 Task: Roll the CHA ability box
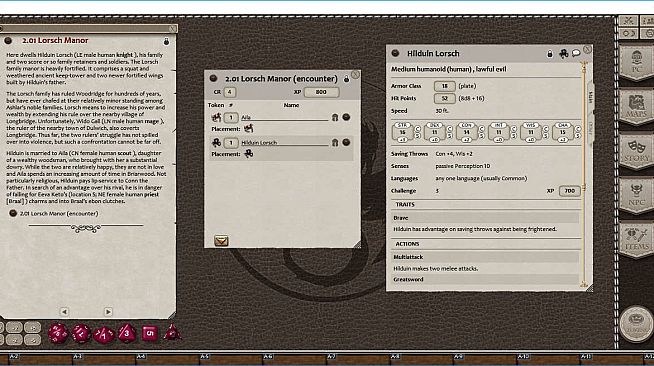click(563, 133)
